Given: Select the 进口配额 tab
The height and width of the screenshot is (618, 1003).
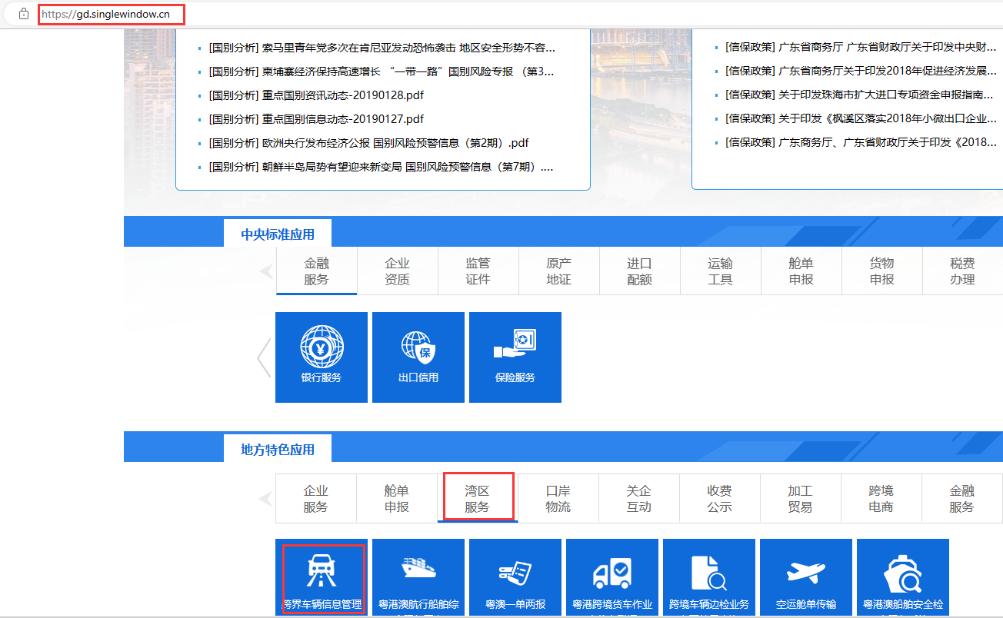Looking at the screenshot, I should [639, 271].
